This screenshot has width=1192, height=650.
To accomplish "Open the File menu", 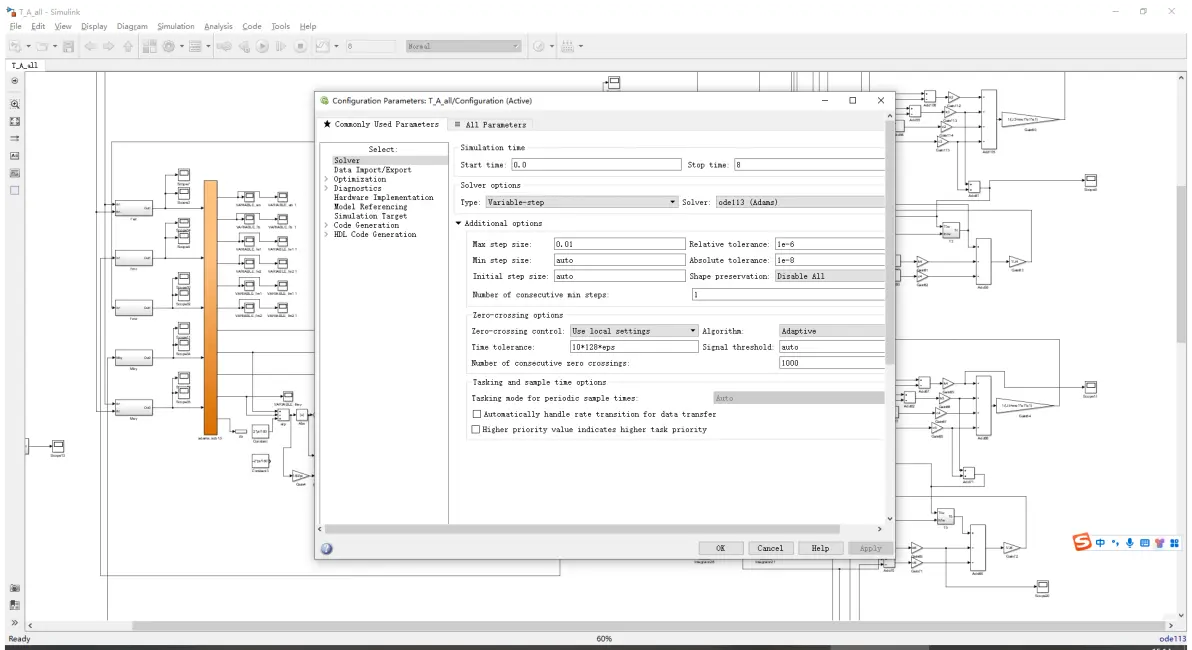I will tap(15, 26).
